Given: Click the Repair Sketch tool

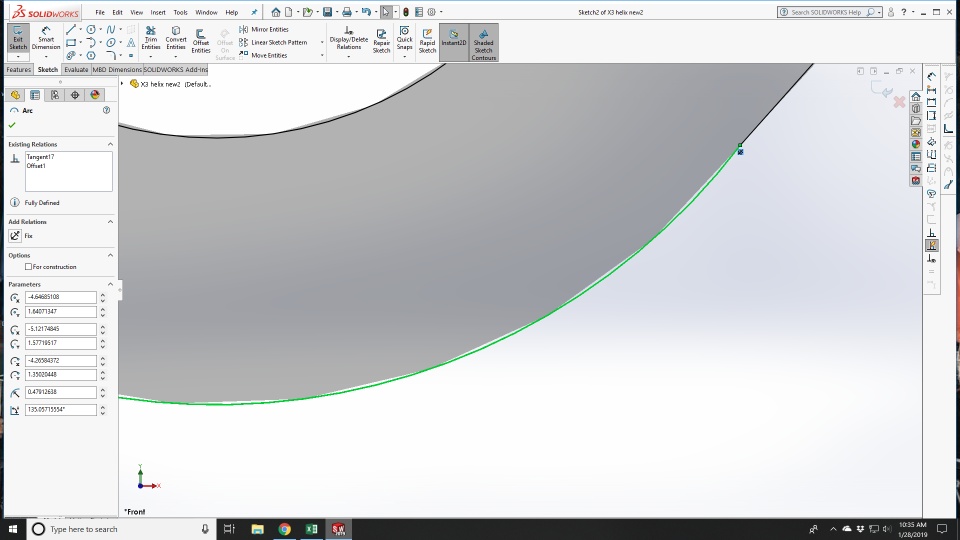Looking at the screenshot, I should [381, 40].
